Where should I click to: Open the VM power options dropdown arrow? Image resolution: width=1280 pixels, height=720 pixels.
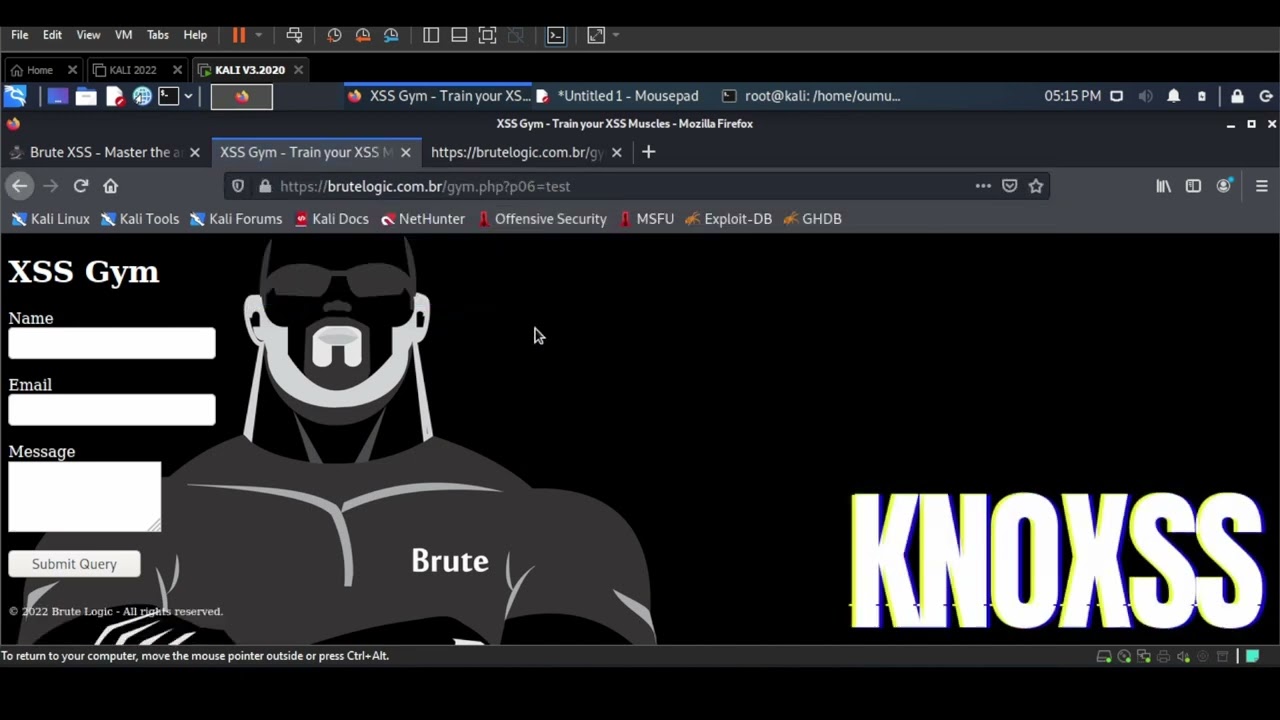[258, 35]
